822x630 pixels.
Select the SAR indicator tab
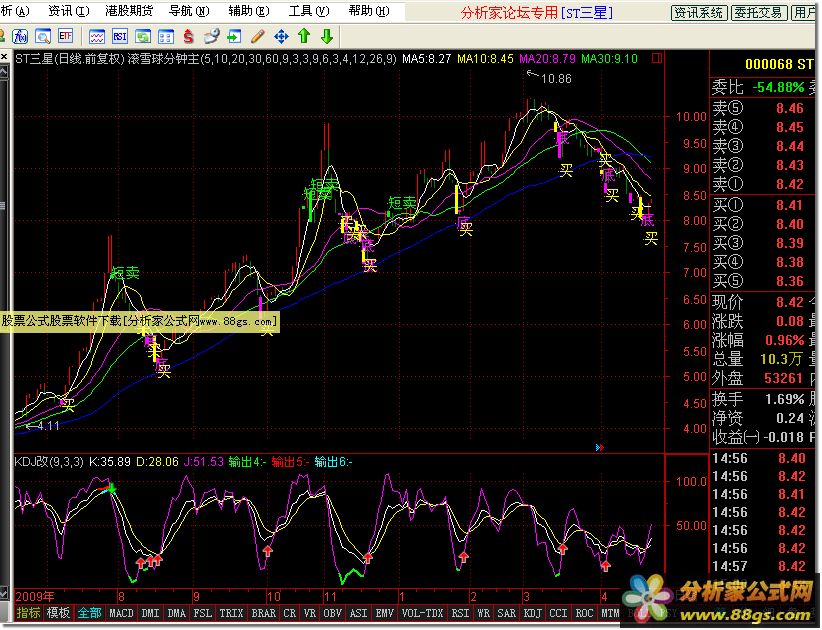coord(506,613)
